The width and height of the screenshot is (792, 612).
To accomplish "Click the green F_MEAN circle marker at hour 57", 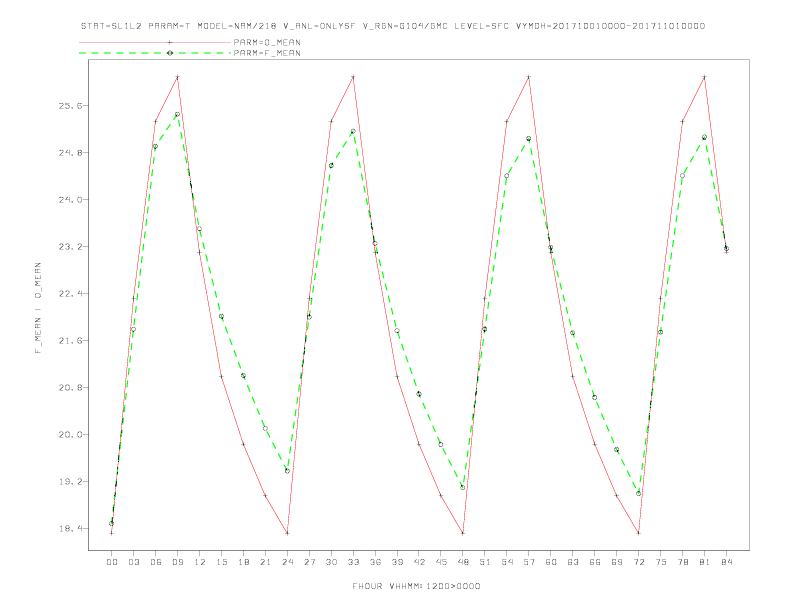I will tap(529, 138).
